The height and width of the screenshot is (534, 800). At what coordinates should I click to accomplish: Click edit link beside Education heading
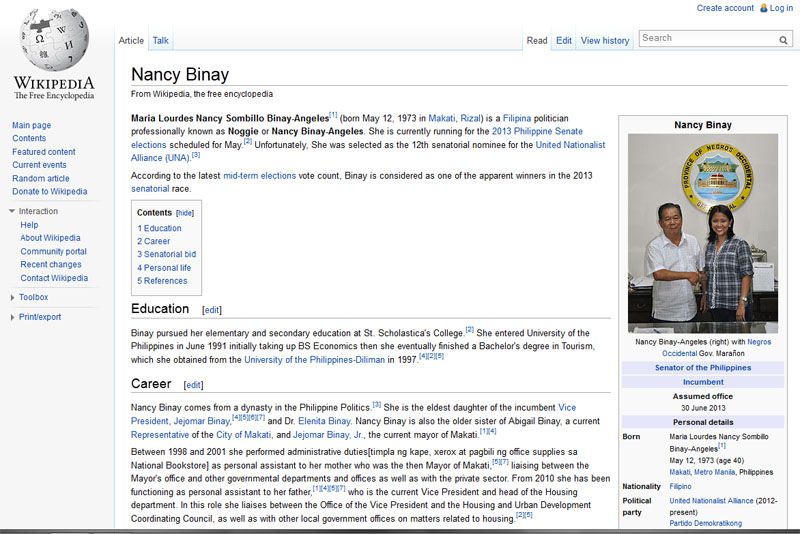pos(212,310)
